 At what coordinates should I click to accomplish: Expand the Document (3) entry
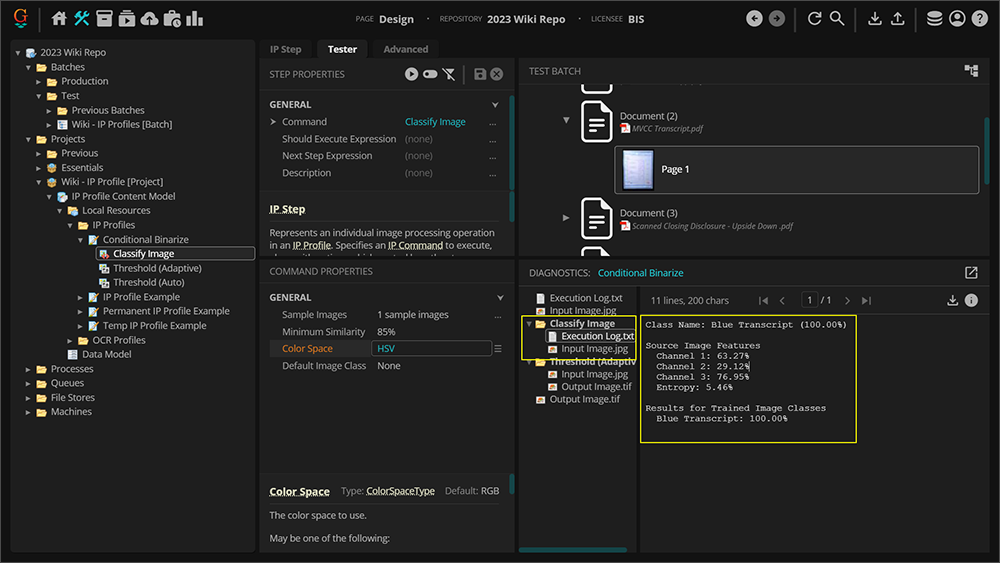[566, 218]
